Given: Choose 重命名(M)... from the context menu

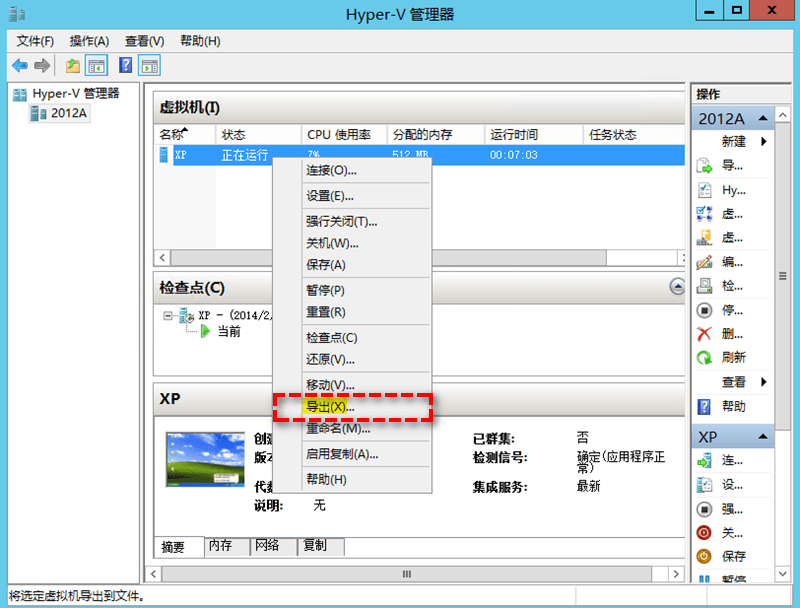Looking at the screenshot, I should click(x=352, y=428).
